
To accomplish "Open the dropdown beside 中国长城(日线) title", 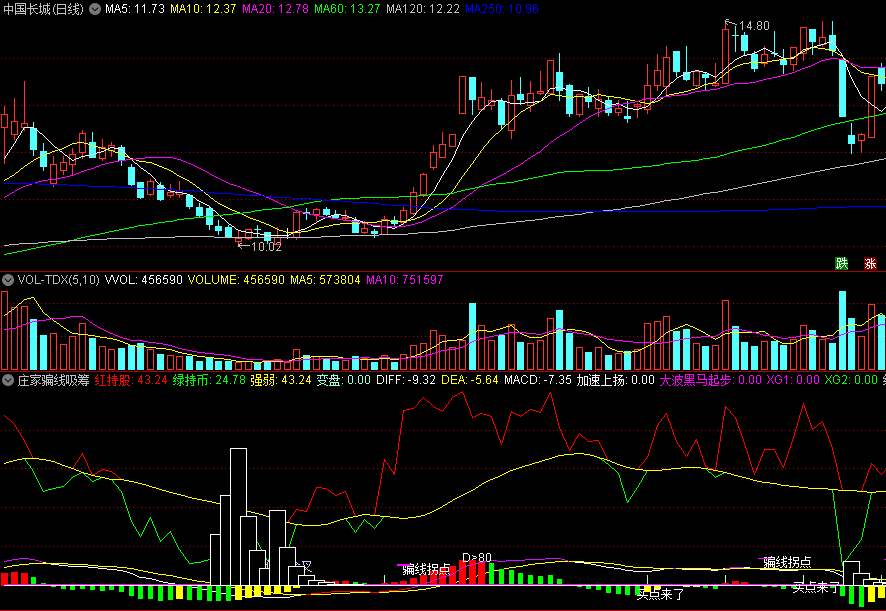I will [x=95, y=9].
